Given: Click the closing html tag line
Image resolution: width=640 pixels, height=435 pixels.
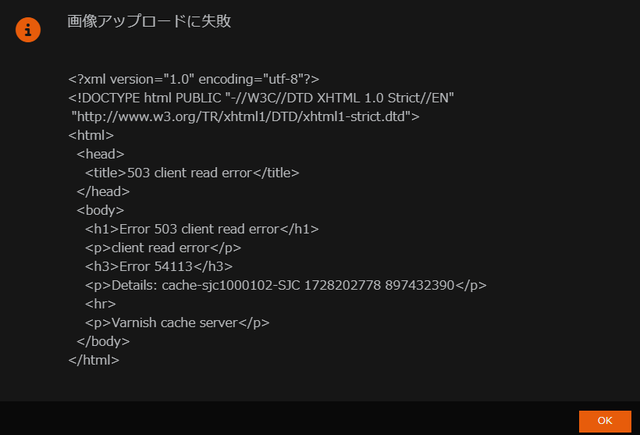Looking at the screenshot, I should [94, 360].
